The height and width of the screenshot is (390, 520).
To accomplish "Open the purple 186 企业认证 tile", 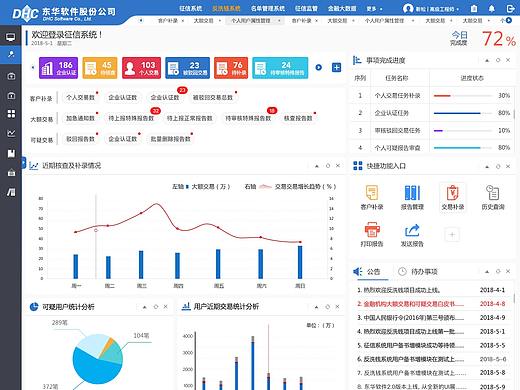I will coord(58,68).
